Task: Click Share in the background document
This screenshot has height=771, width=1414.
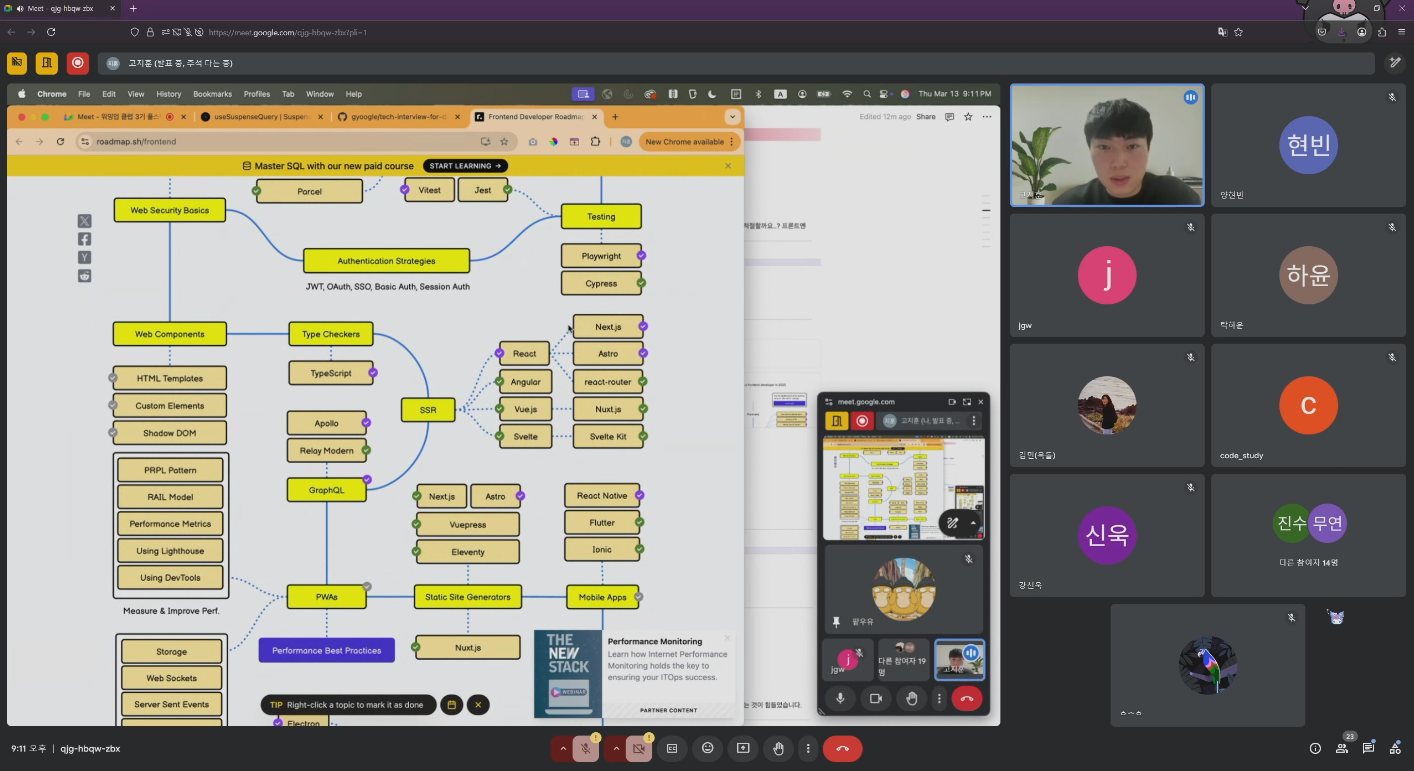Action: 926,117
